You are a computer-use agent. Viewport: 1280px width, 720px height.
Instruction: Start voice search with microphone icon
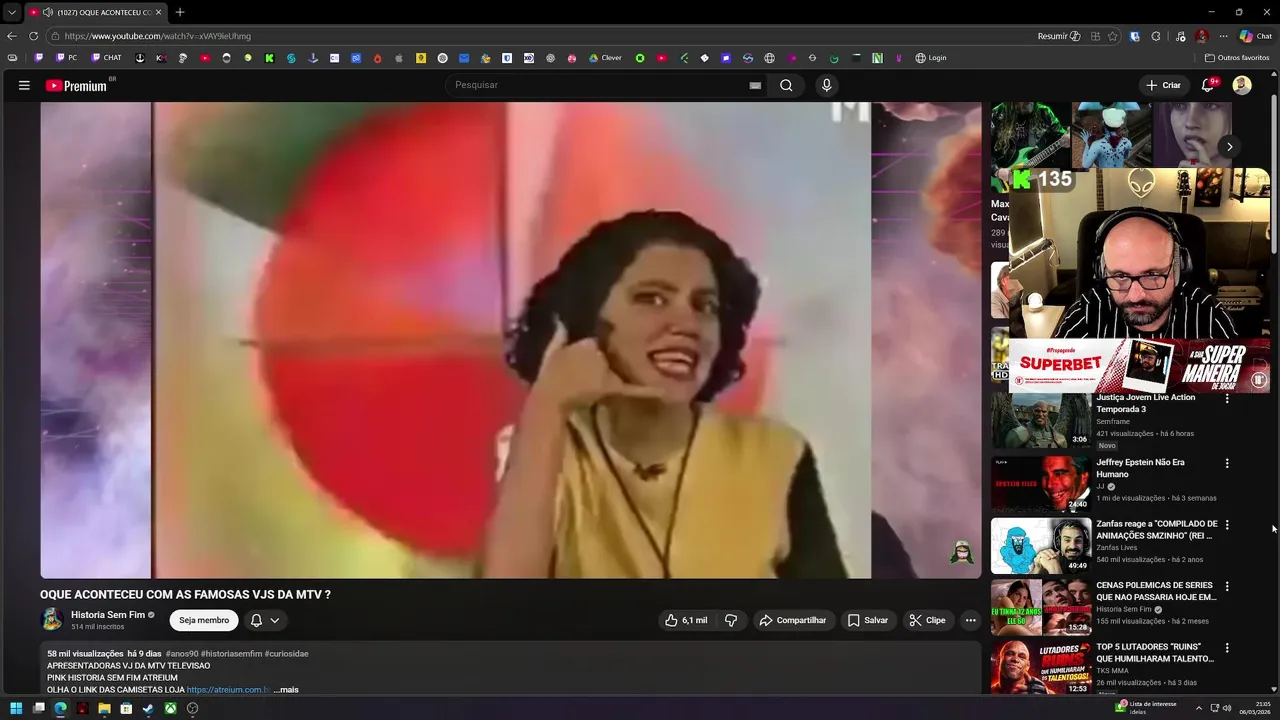pos(826,85)
